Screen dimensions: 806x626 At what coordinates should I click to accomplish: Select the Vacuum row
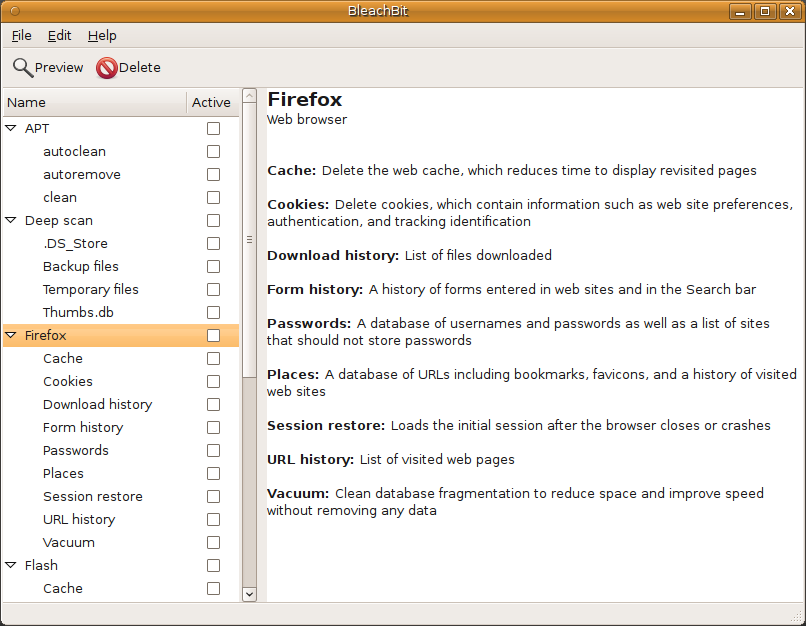click(x=121, y=542)
